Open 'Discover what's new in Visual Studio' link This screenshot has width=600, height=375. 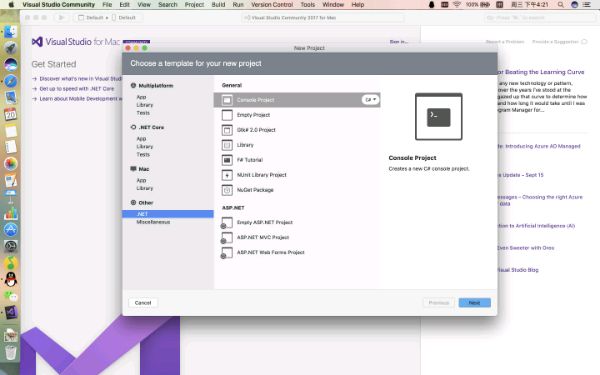[x=81, y=78]
